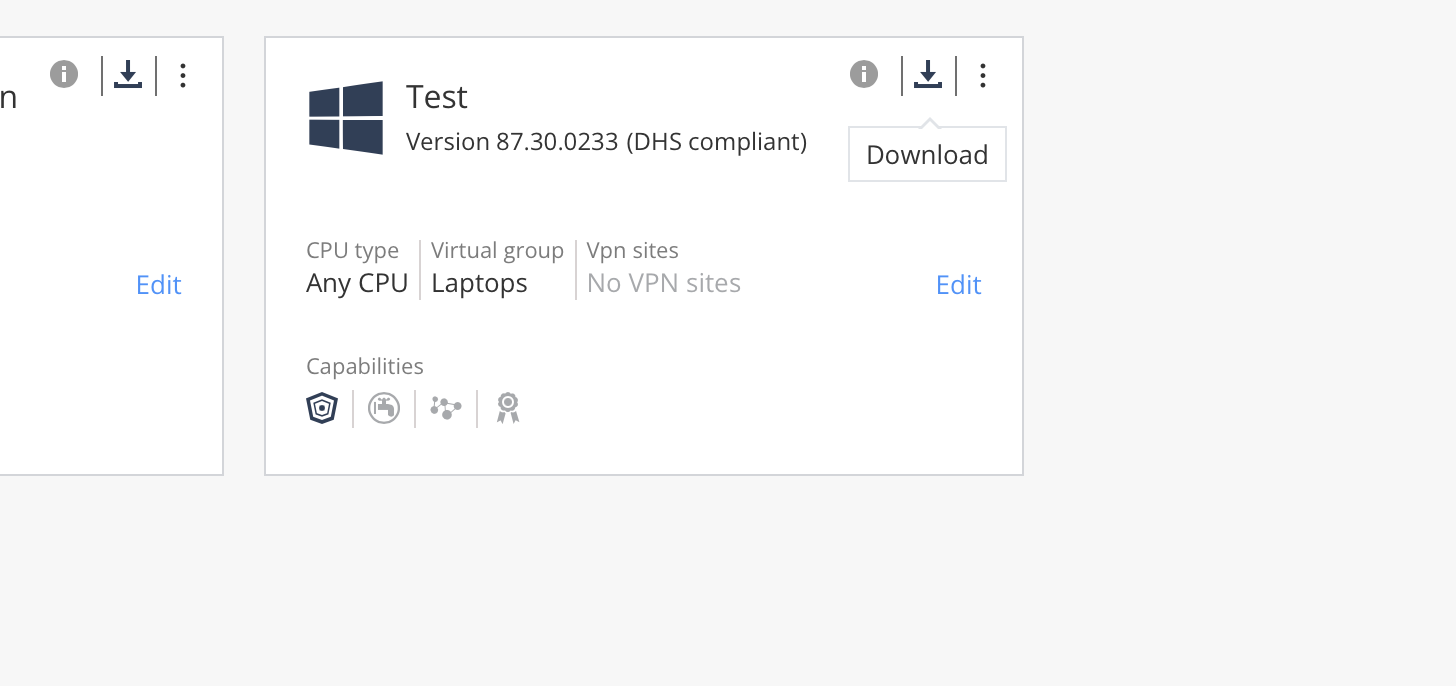Screen dimensions: 1456x686
Task: Click the download icon on the left card
Action: (x=128, y=75)
